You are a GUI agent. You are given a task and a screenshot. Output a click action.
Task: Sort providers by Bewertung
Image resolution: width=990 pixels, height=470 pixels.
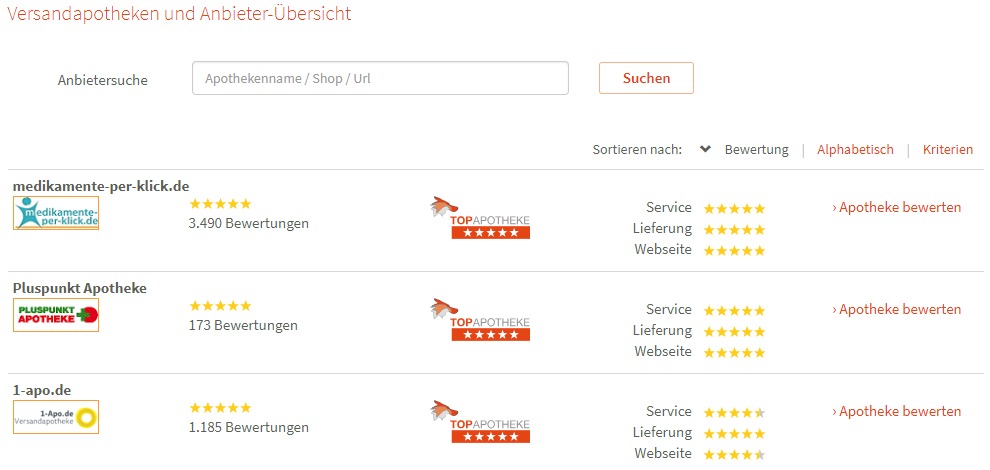point(756,150)
